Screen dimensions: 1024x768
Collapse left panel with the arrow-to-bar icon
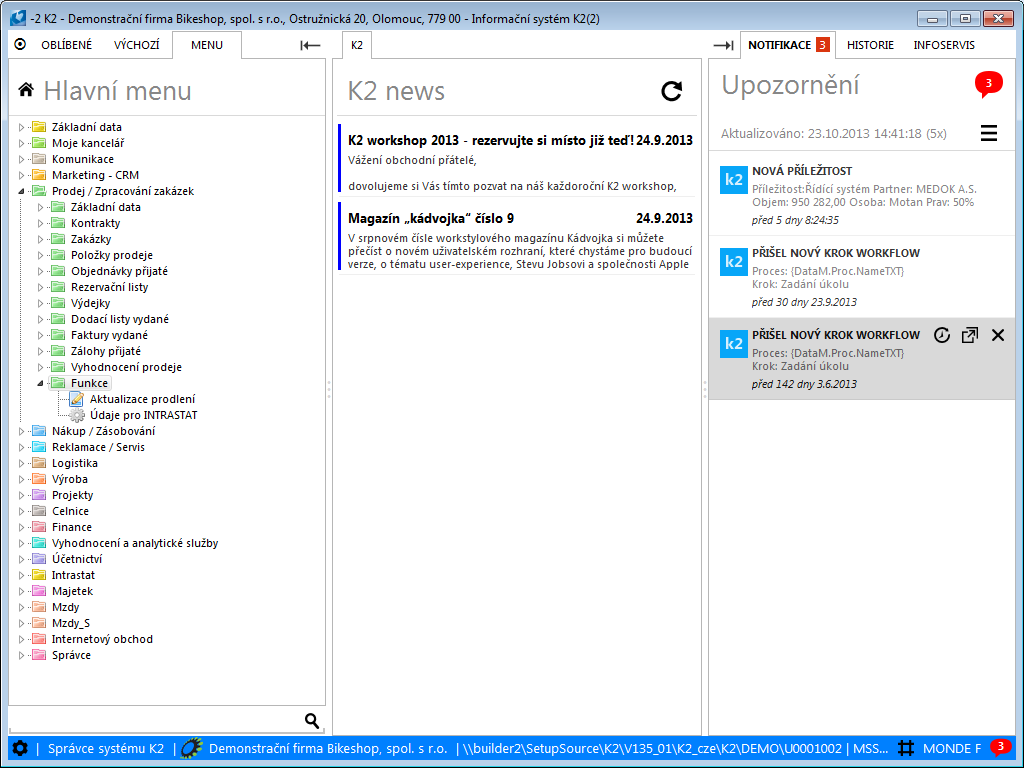point(310,45)
